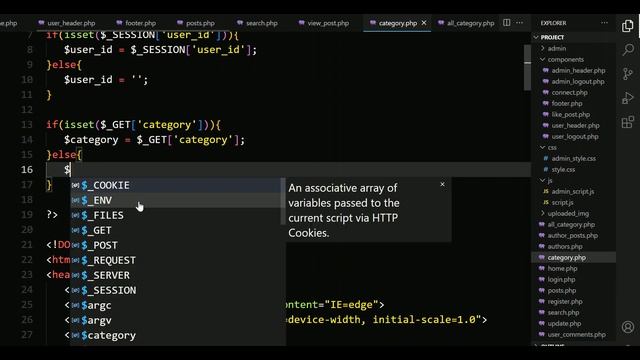This screenshot has height=360, width=640.
Task: Choose $argc from suggestions
Action: pyautogui.click(x=176, y=305)
